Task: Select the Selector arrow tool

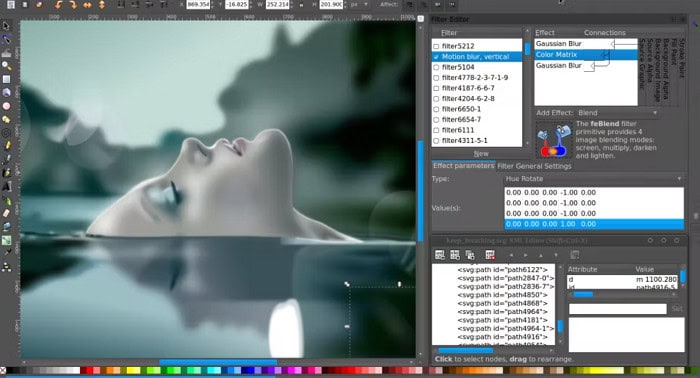Action: point(6,26)
